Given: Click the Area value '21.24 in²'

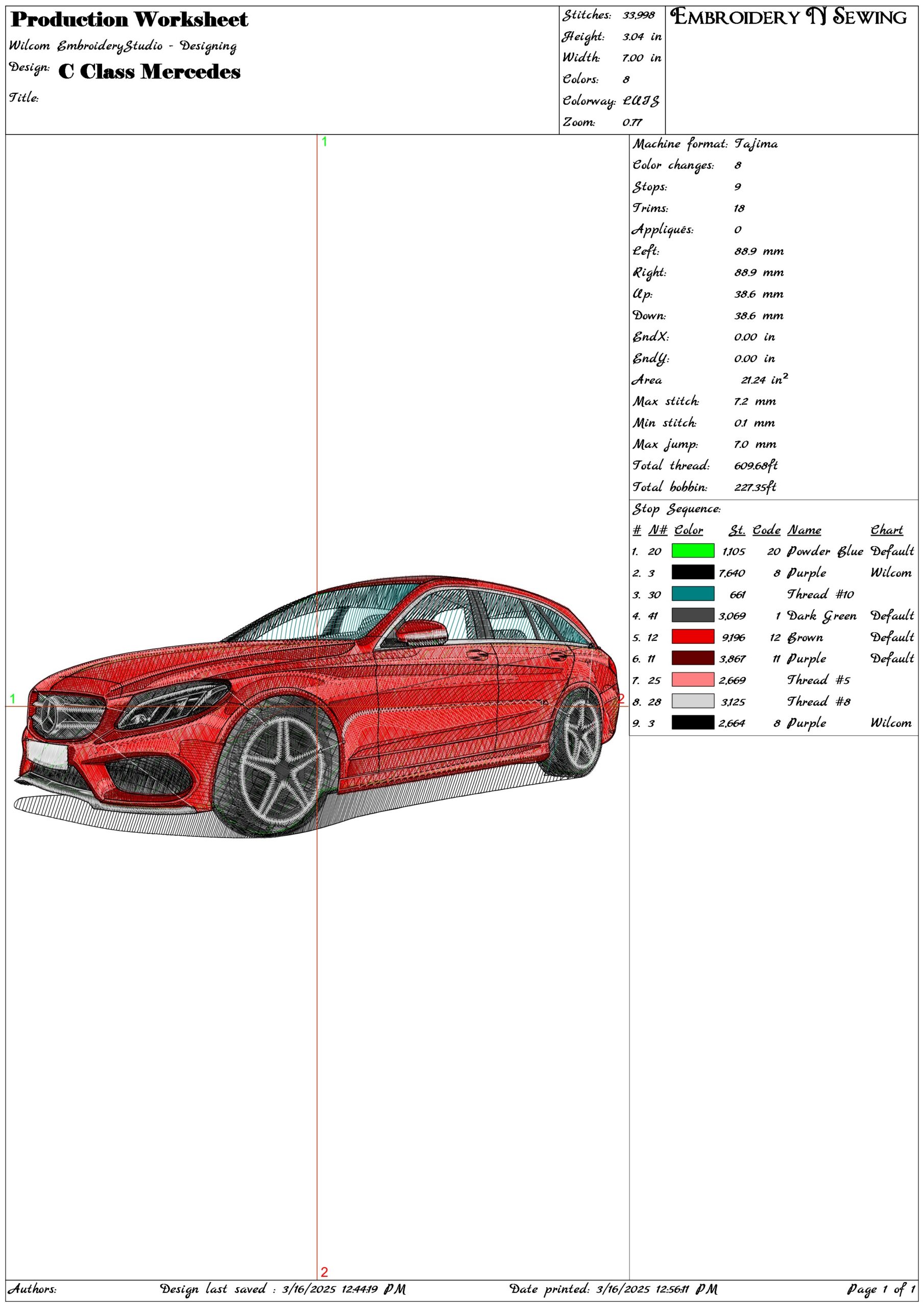Looking at the screenshot, I should [x=764, y=379].
